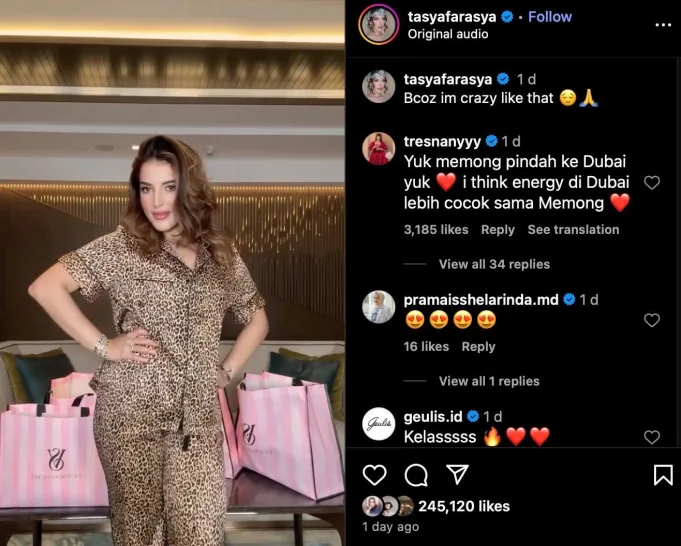Viewport: 681px width, 546px height.
Task: Save post with bookmark icon
Action: 663,475
